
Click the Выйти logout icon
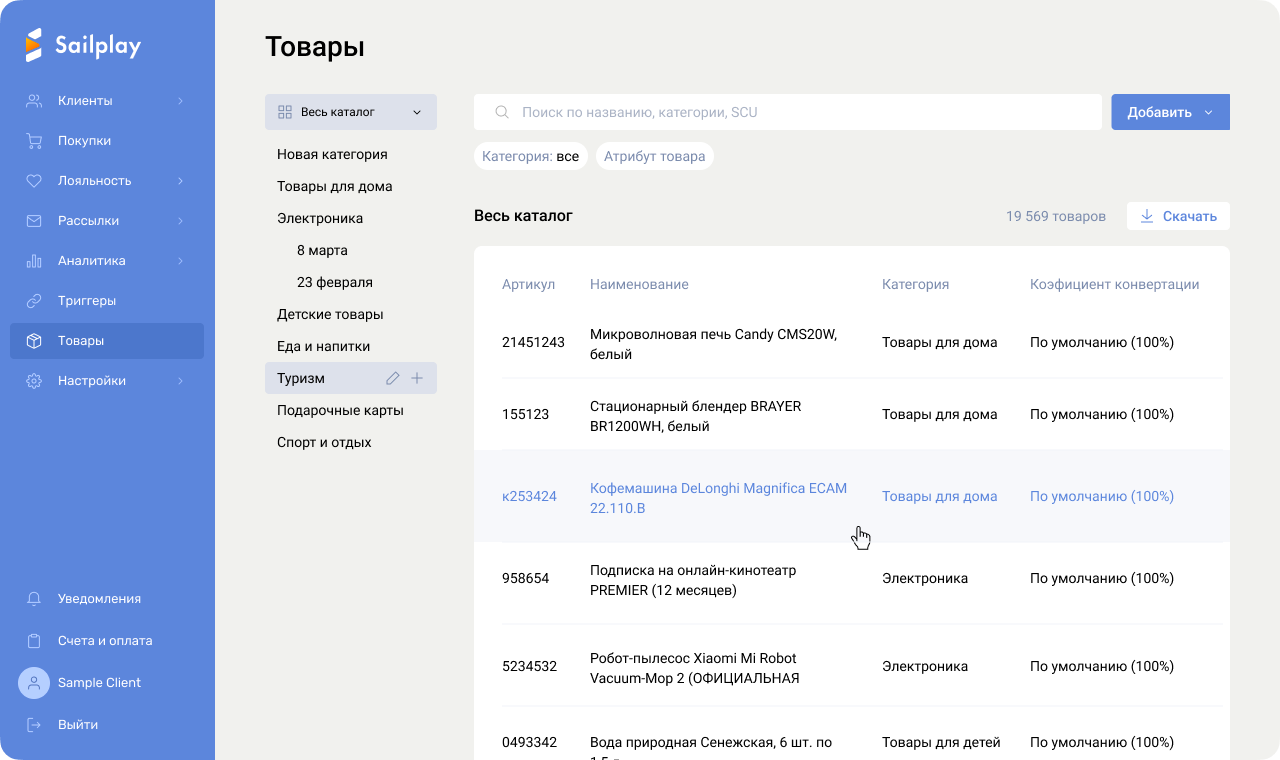(34, 725)
